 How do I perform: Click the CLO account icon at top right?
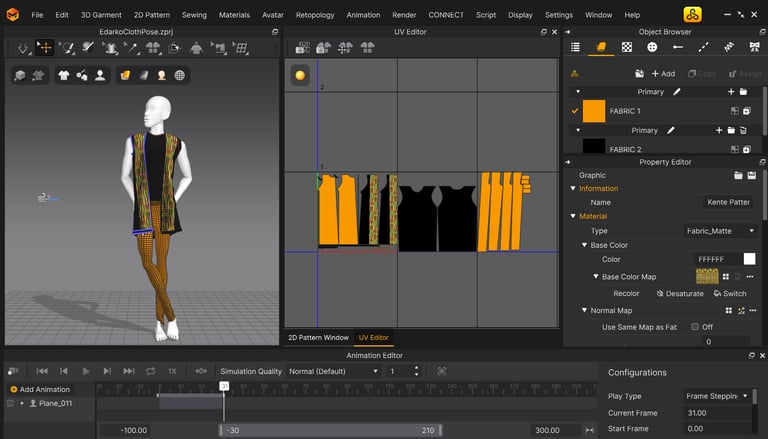click(x=692, y=14)
